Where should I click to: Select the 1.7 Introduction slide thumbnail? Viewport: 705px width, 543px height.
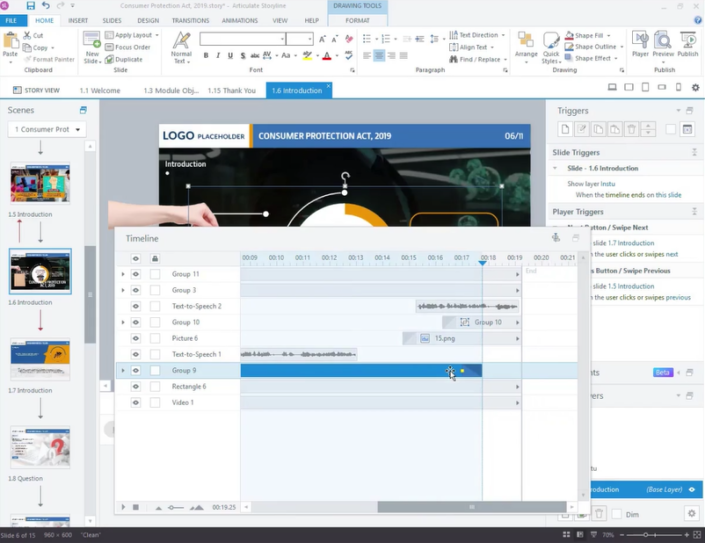click(x=40, y=360)
